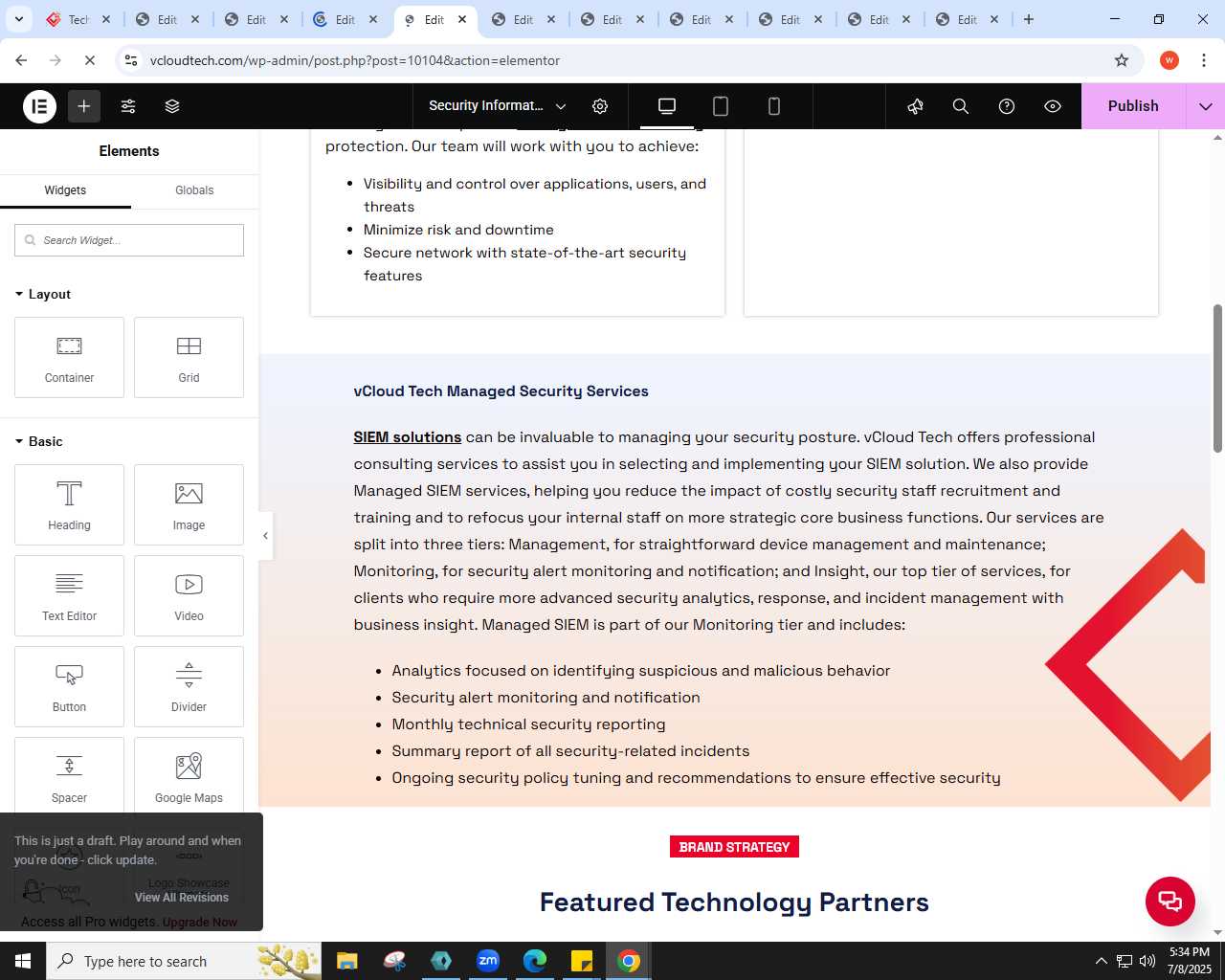Select the Button widget
Image resolution: width=1225 pixels, height=980 pixels.
click(69, 687)
